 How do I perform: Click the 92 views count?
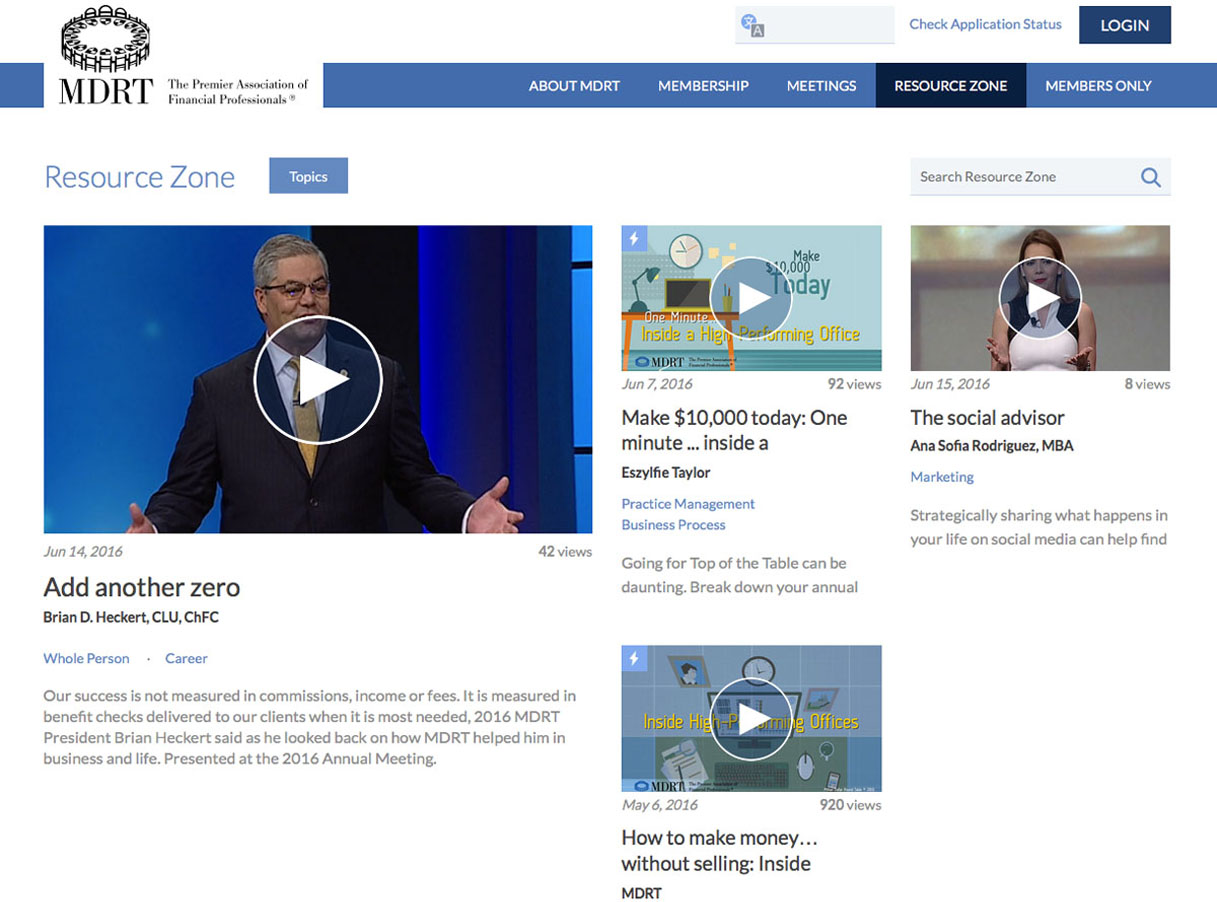[854, 384]
